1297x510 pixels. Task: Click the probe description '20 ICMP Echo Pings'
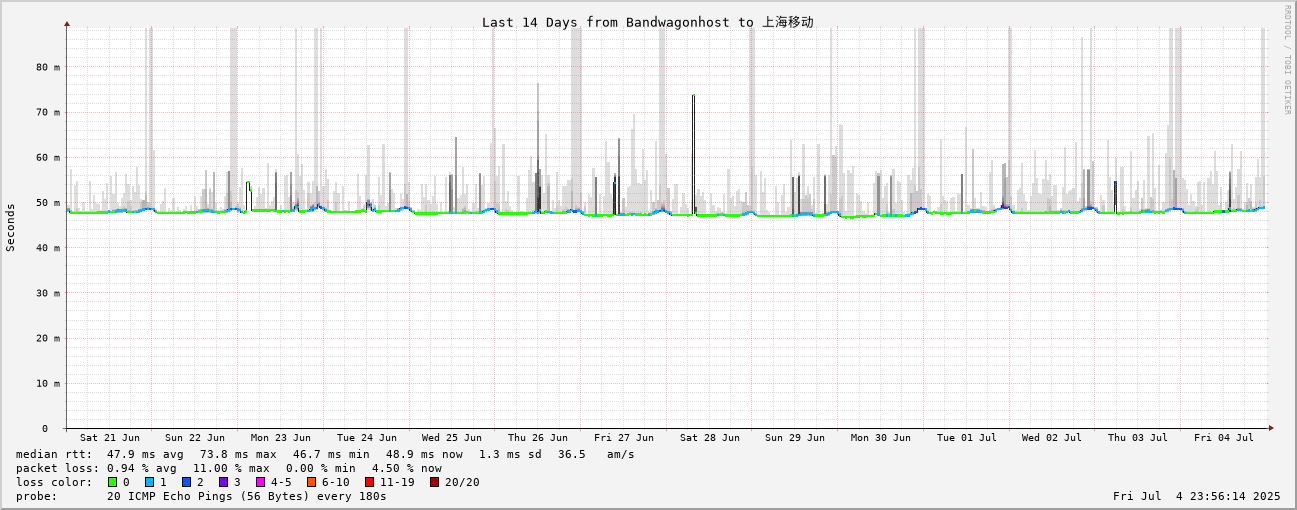[165, 496]
